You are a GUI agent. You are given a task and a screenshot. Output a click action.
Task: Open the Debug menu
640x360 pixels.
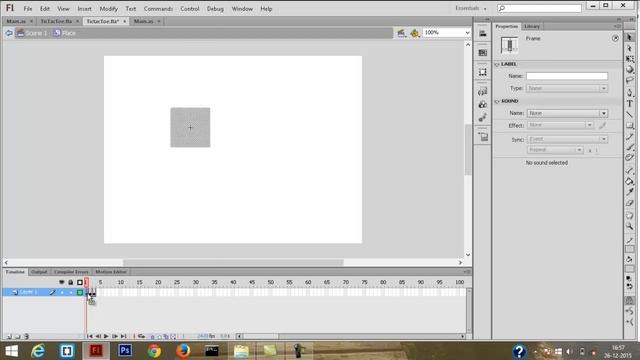tap(215, 9)
